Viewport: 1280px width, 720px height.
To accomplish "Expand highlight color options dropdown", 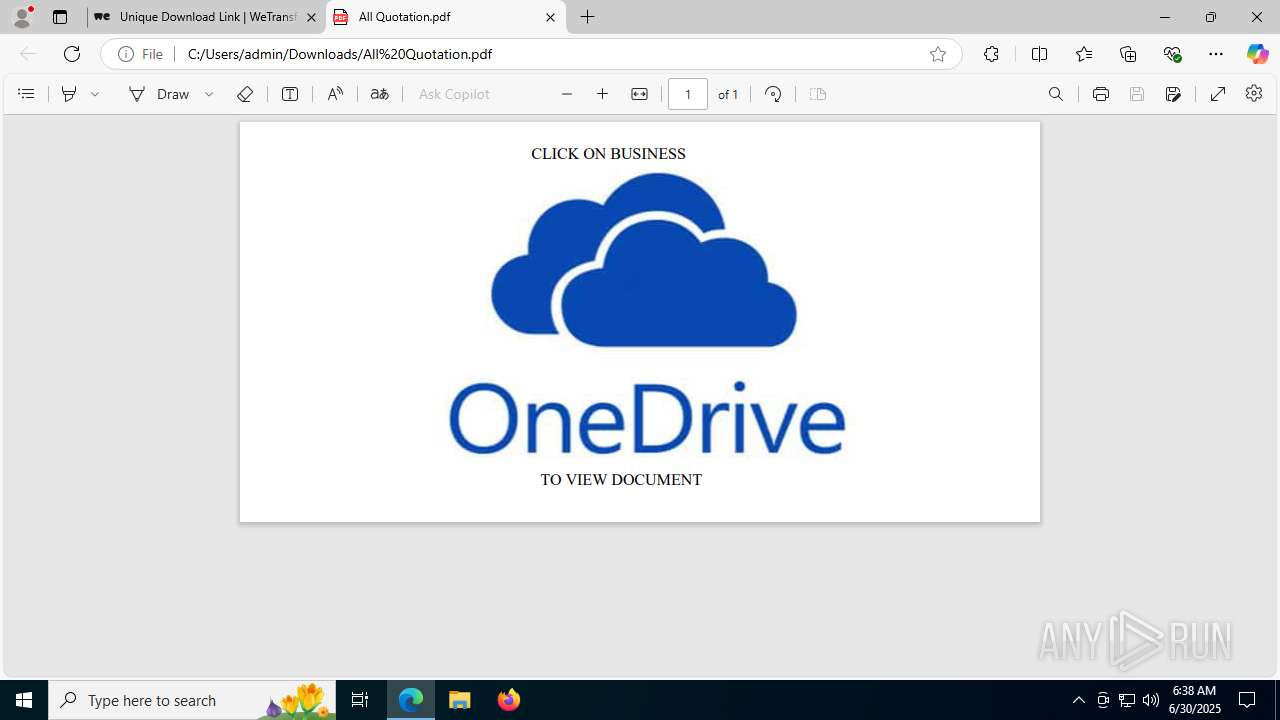I will click(x=96, y=94).
